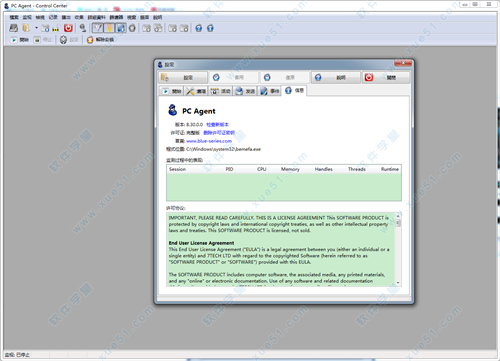Image resolution: width=500 pixels, height=361 pixels.
Task: Switch to the envelope send tab in the dialog
Action: [x=245, y=91]
